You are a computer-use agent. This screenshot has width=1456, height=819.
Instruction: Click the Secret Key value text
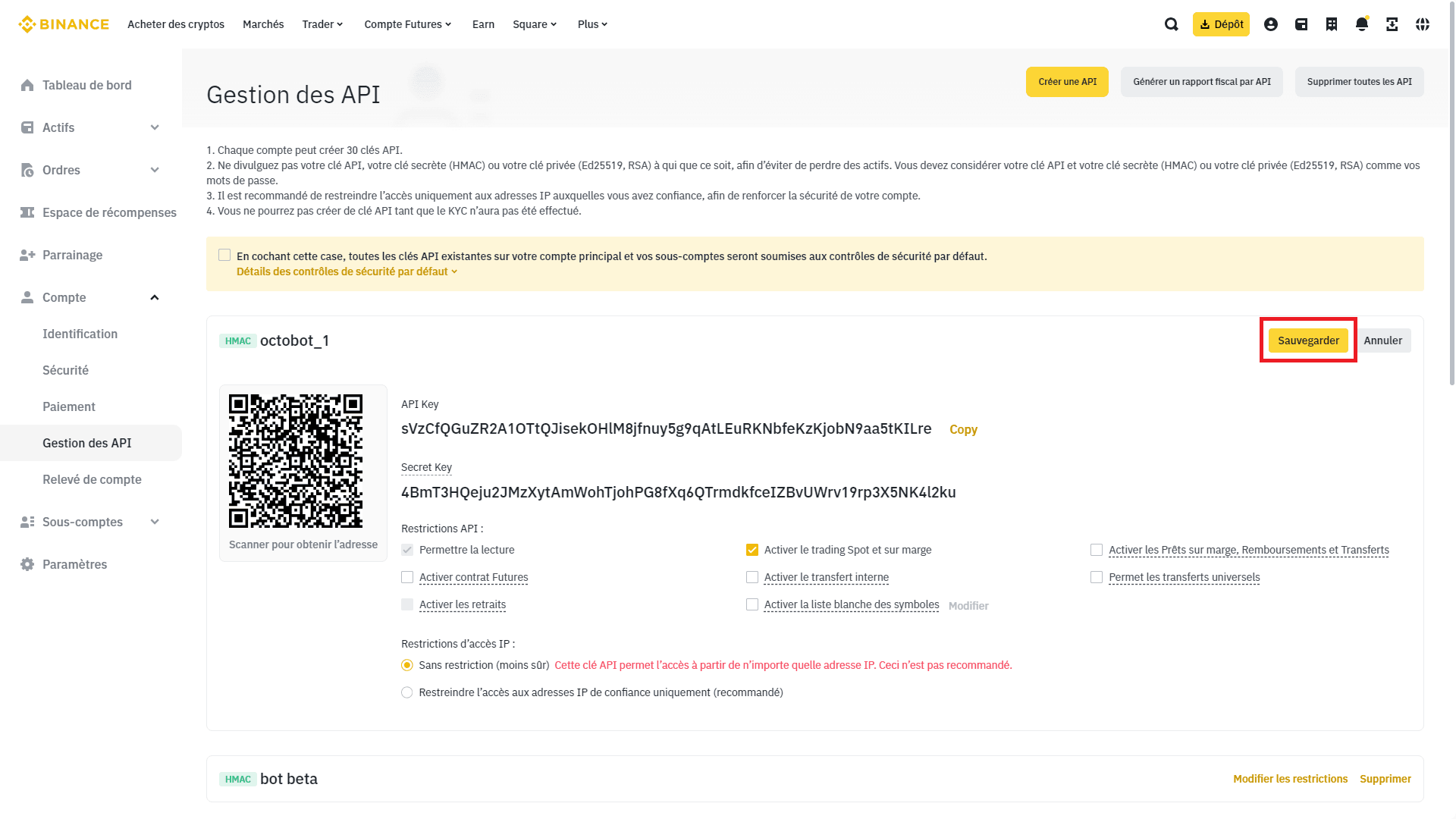tap(678, 492)
